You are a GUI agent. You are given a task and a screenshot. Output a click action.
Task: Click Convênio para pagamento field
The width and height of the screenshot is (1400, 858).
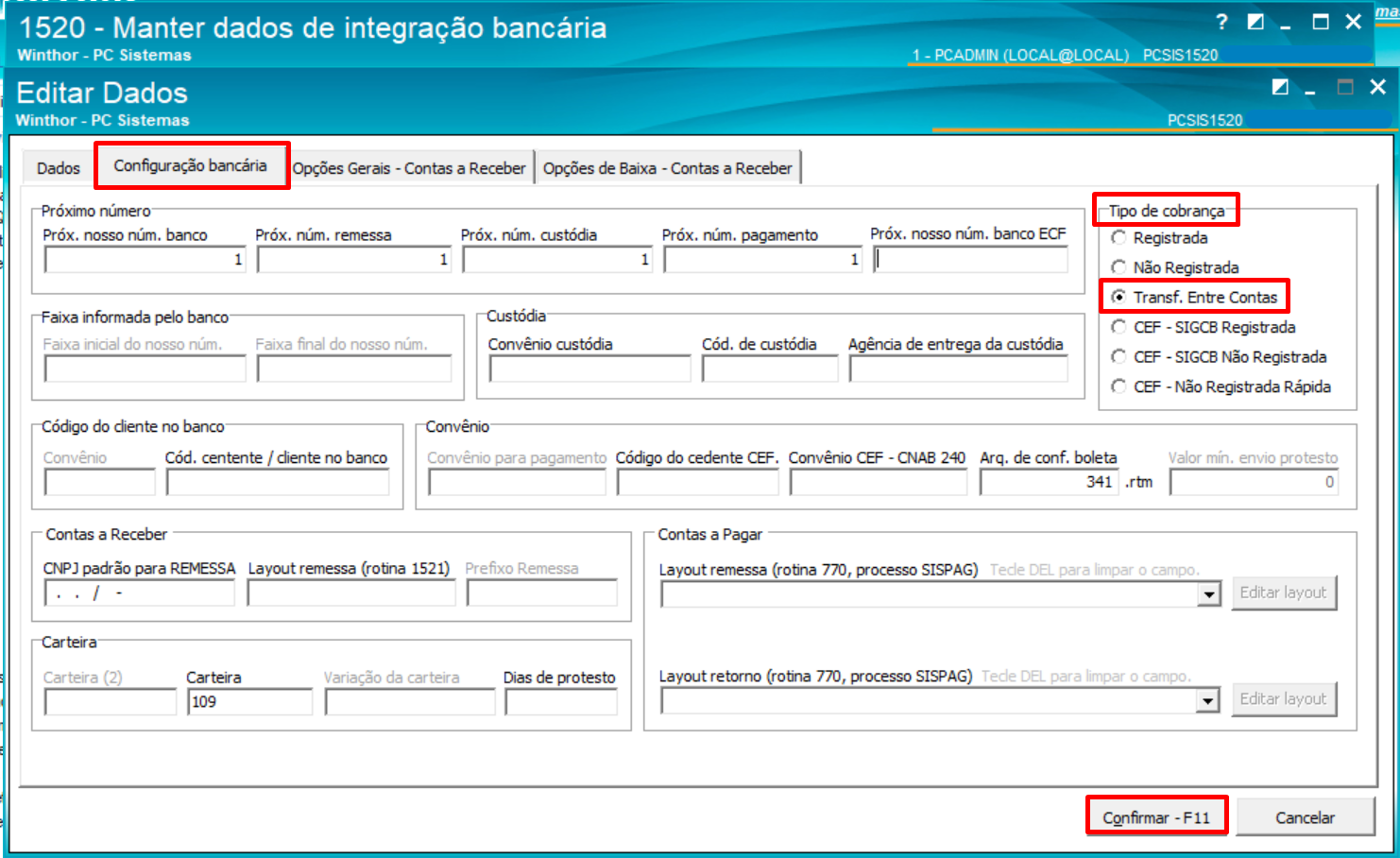(x=517, y=482)
